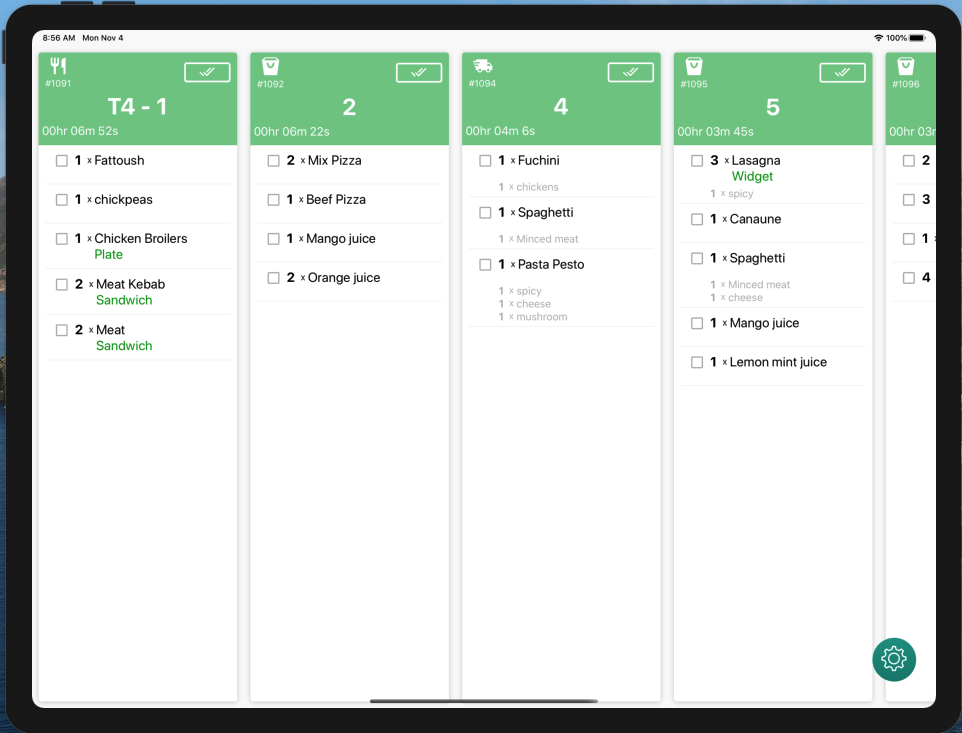Check the Orange juice checkbox
Screen dimensions: 962x733
[273, 278]
